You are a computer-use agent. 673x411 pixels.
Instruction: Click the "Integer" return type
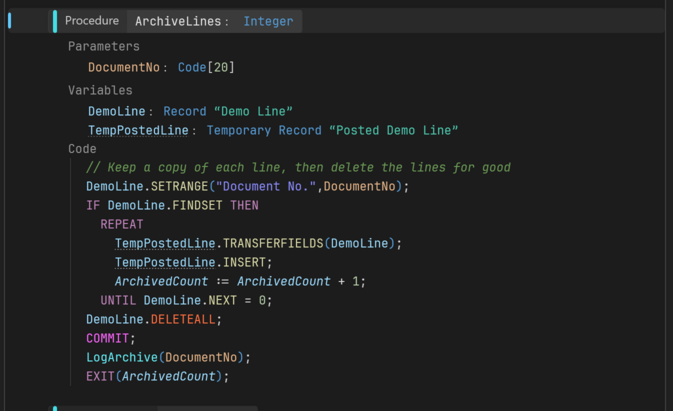point(268,21)
